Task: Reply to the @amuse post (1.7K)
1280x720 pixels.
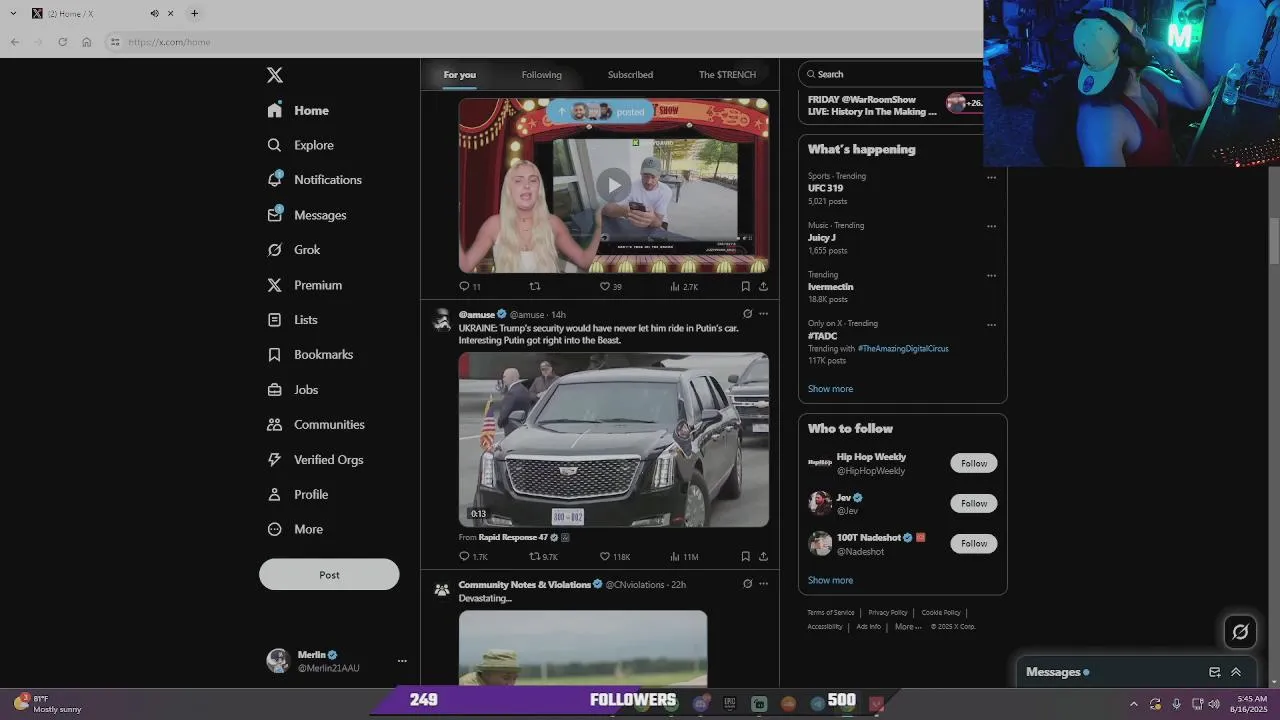Action: click(x=473, y=556)
